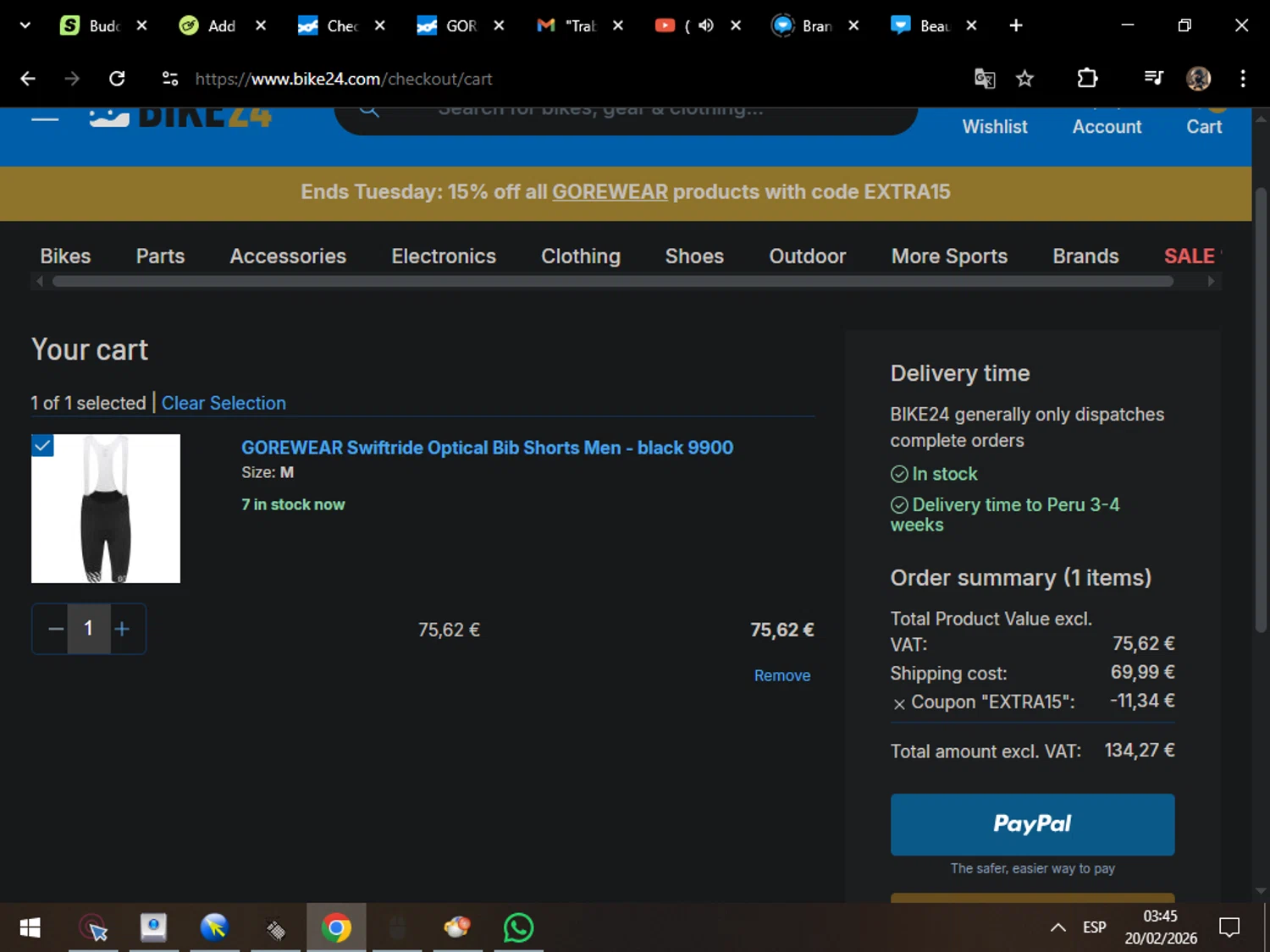Image resolution: width=1270 pixels, height=952 pixels.
Task: Open the Electronics category
Action: point(444,256)
